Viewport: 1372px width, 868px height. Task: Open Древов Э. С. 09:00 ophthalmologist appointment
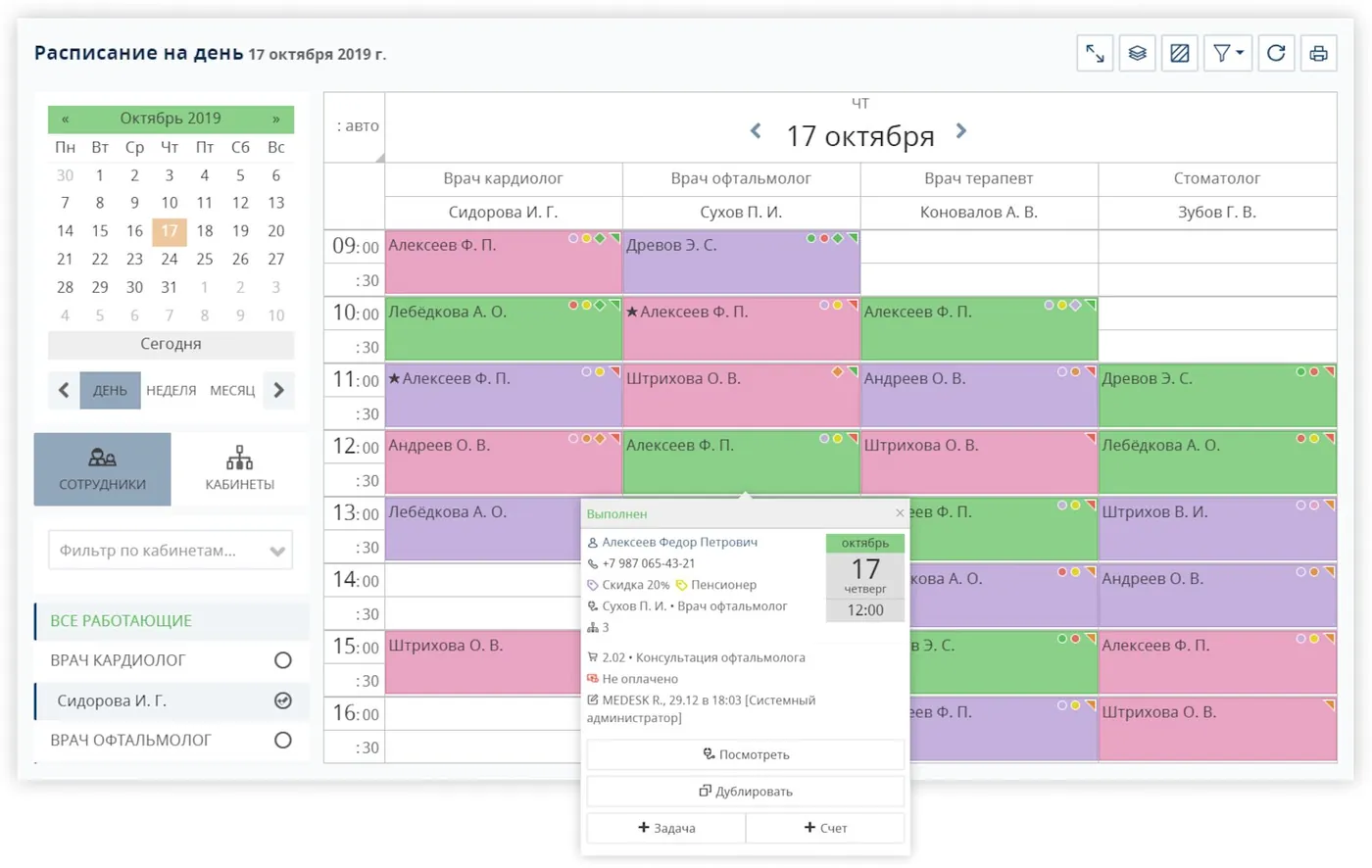tap(742, 262)
